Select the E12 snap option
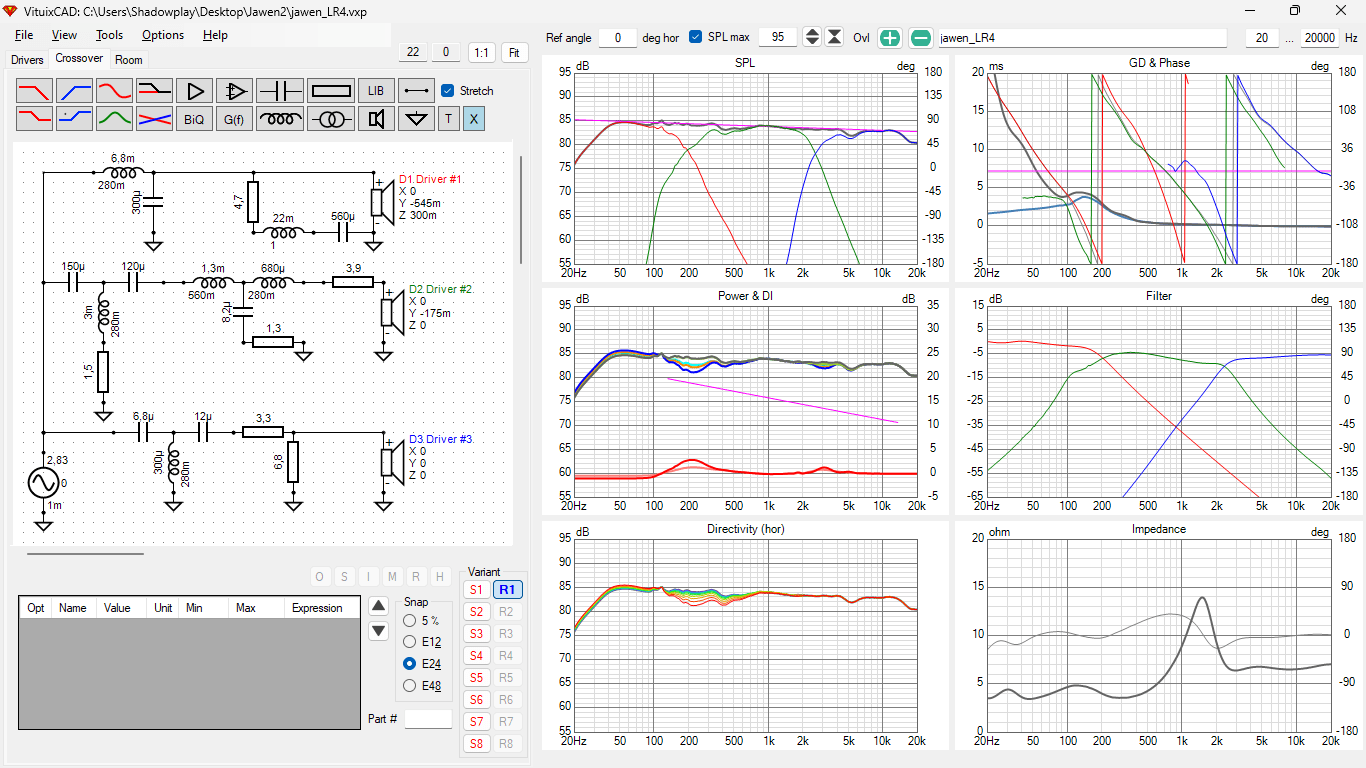The image size is (1366, 768). 409,642
